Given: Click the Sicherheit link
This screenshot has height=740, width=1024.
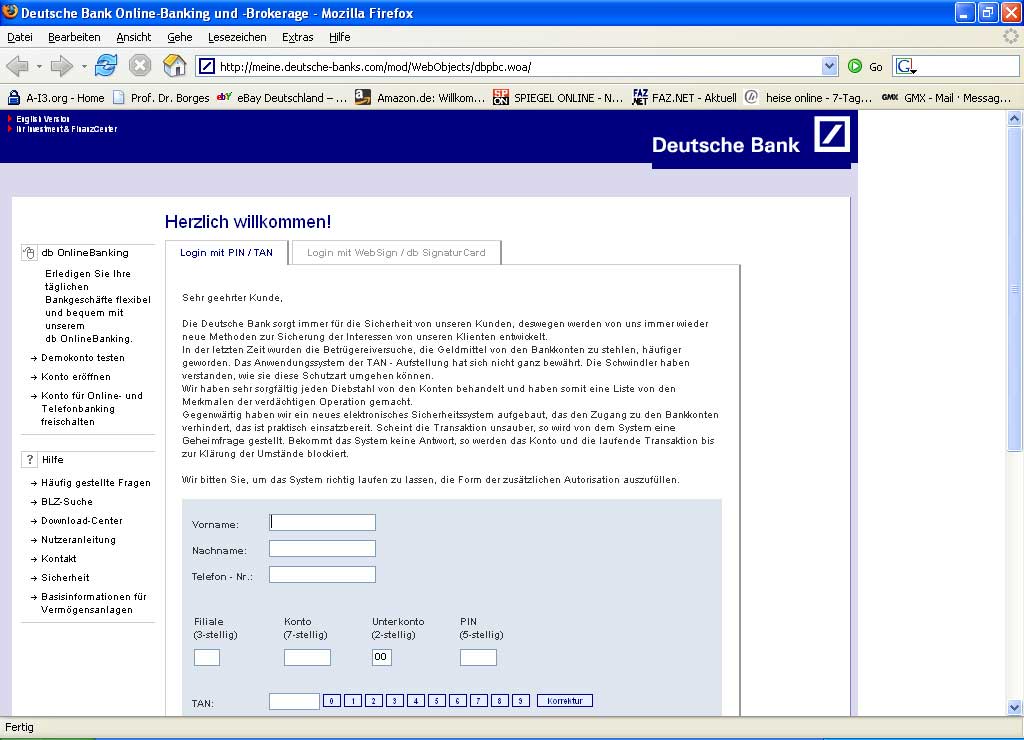Looking at the screenshot, I should [65, 577].
